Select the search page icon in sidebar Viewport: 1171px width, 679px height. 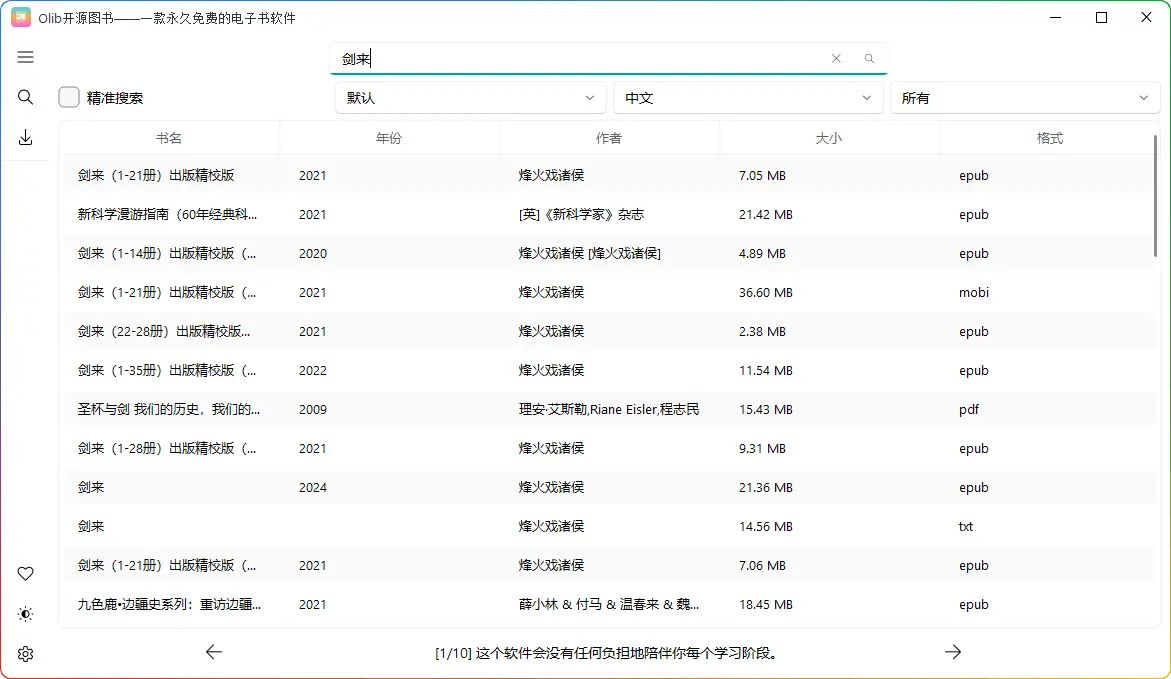coord(26,97)
